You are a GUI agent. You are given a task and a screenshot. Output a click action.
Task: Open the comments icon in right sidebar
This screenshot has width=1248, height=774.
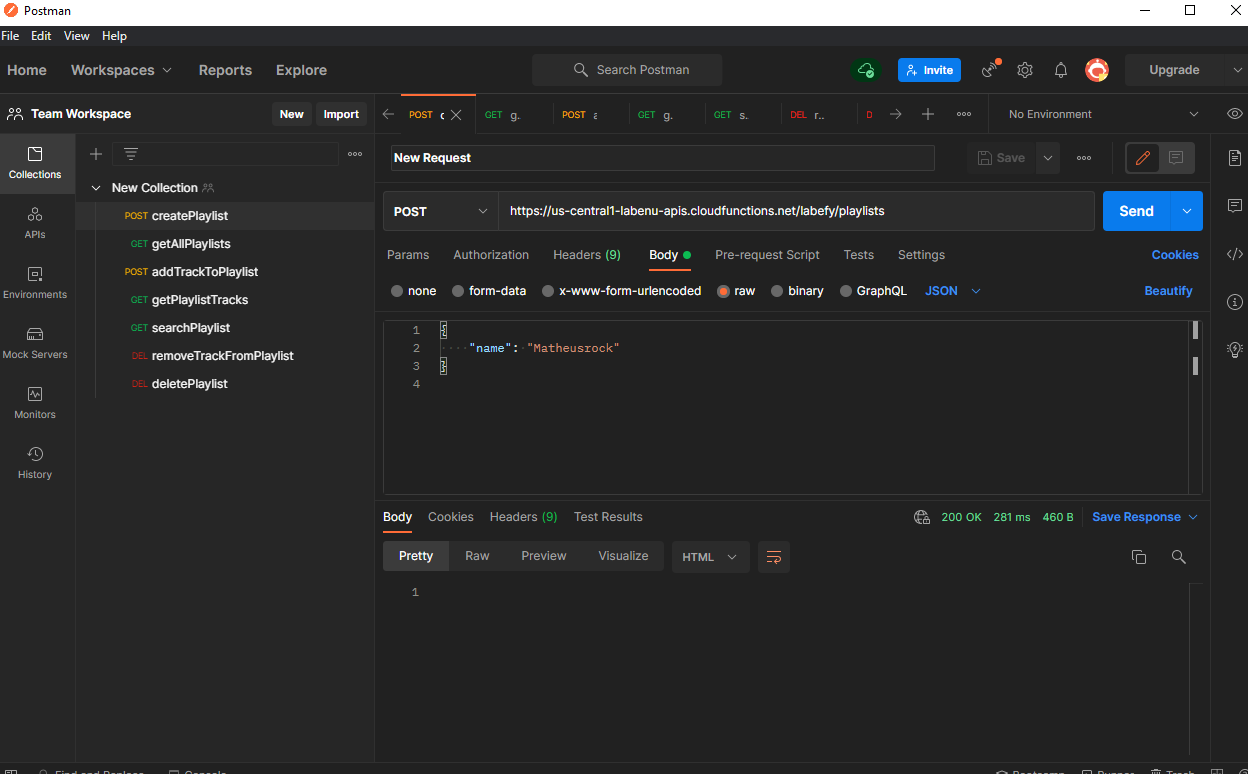pyautogui.click(x=1235, y=206)
